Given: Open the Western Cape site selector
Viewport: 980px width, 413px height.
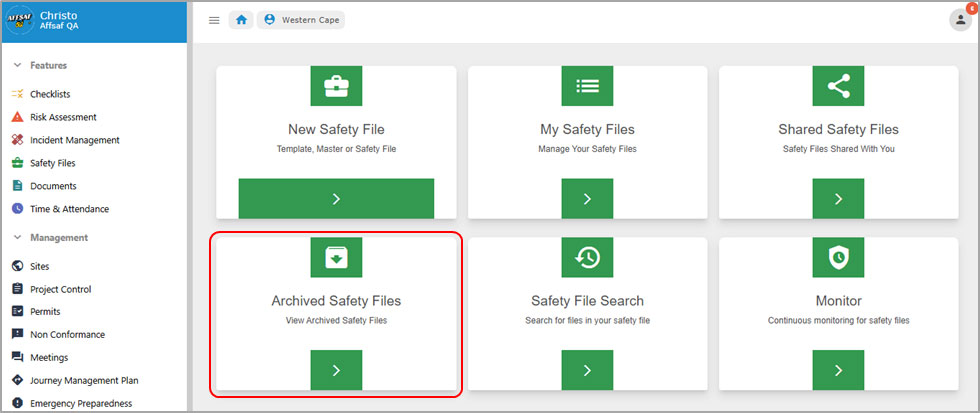Looking at the screenshot, I should click(301, 20).
